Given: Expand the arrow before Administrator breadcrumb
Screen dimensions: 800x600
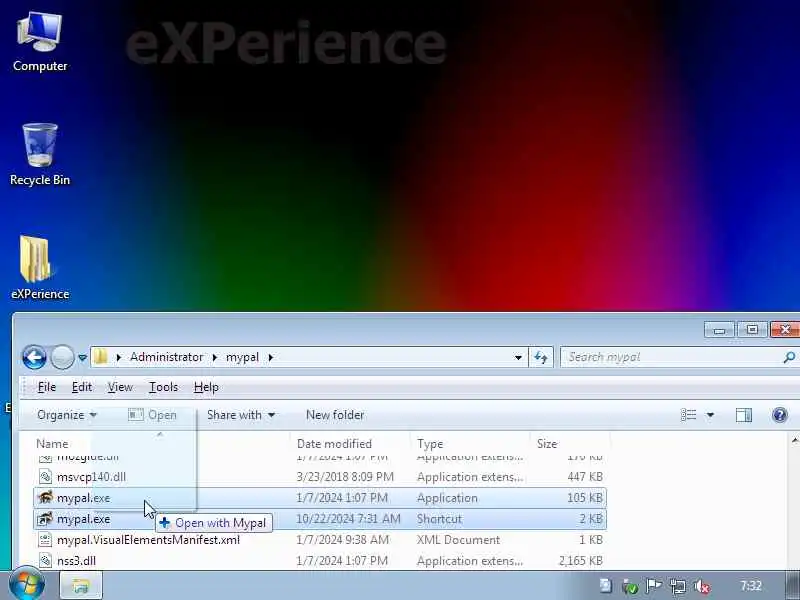Looking at the screenshot, I should pyautogui.click(x=118, y=357).
